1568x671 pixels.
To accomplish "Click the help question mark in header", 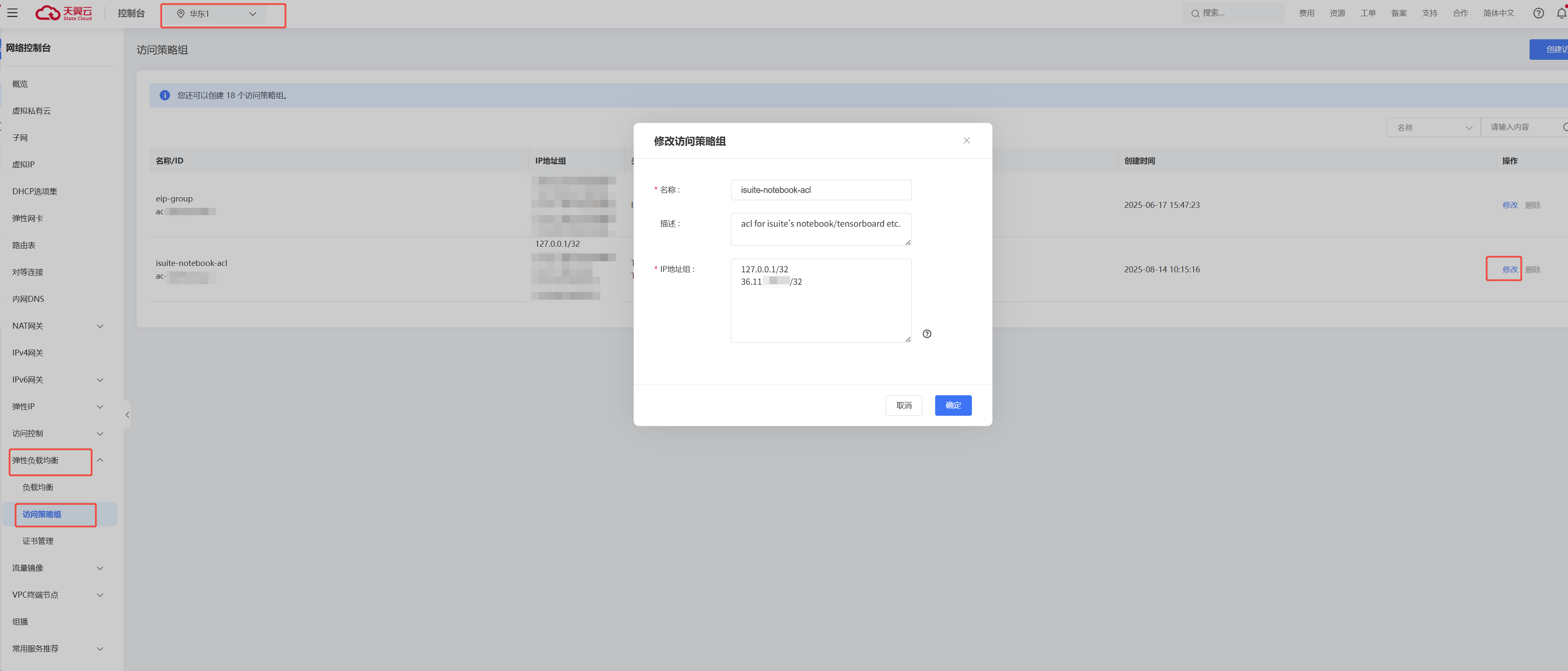I will point(1538,13).
